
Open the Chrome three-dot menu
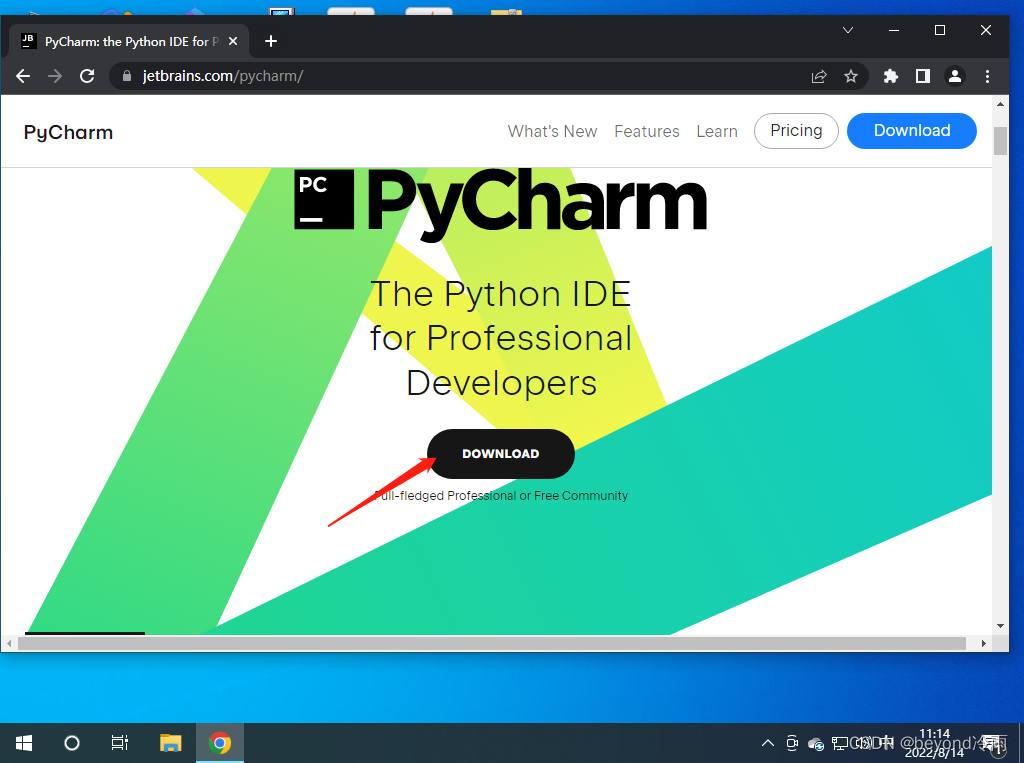tap(987, 76)
